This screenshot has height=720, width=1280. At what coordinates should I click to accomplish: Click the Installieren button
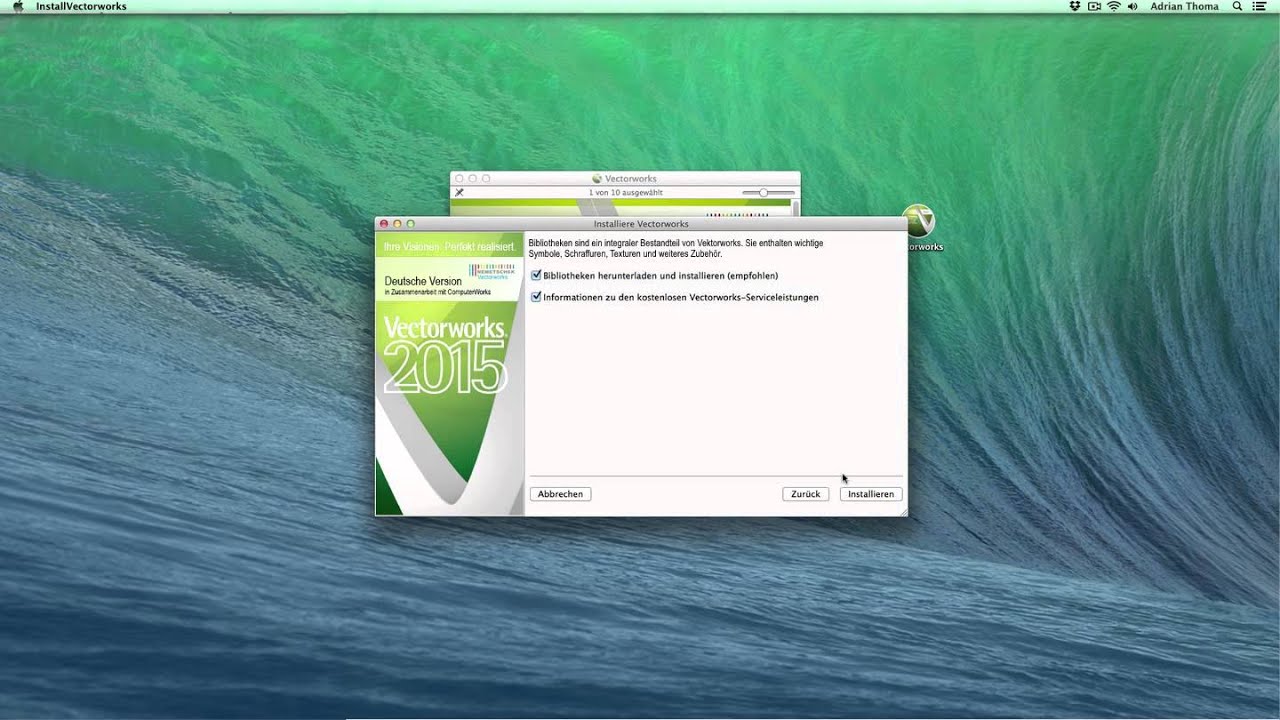tap(871, 494)
